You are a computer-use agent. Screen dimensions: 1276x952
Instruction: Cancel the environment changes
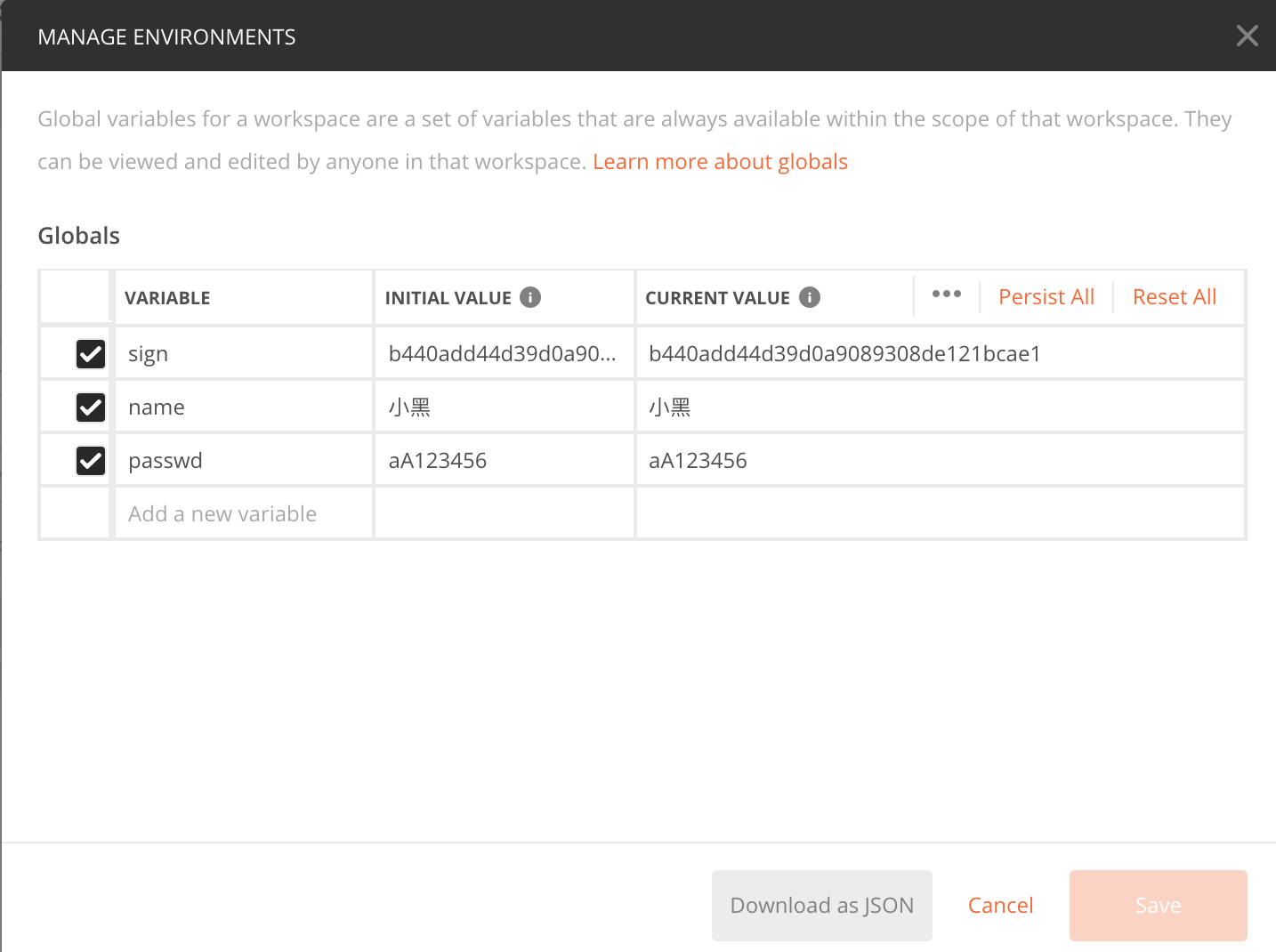click(1000, 906)
